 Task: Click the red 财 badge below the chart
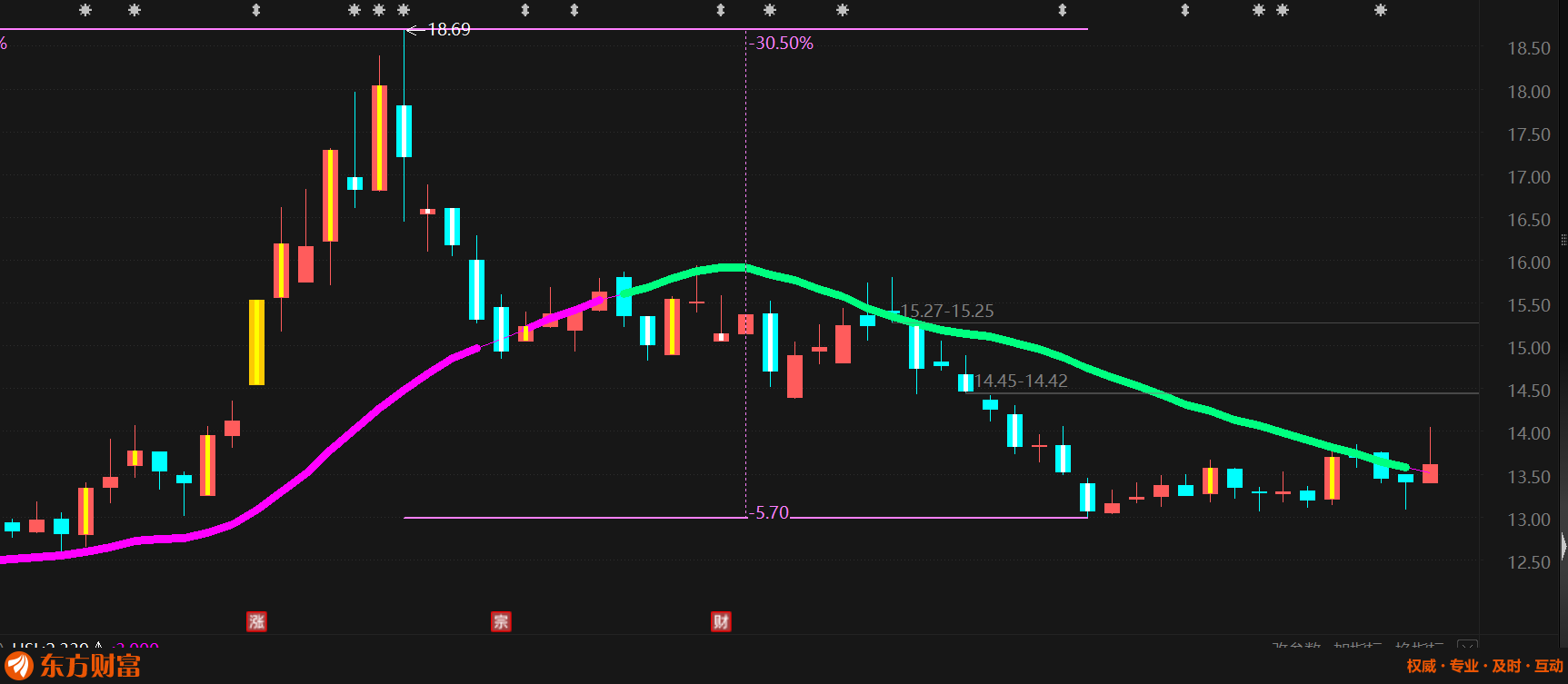pyautogui.click(x=721, y=621)
